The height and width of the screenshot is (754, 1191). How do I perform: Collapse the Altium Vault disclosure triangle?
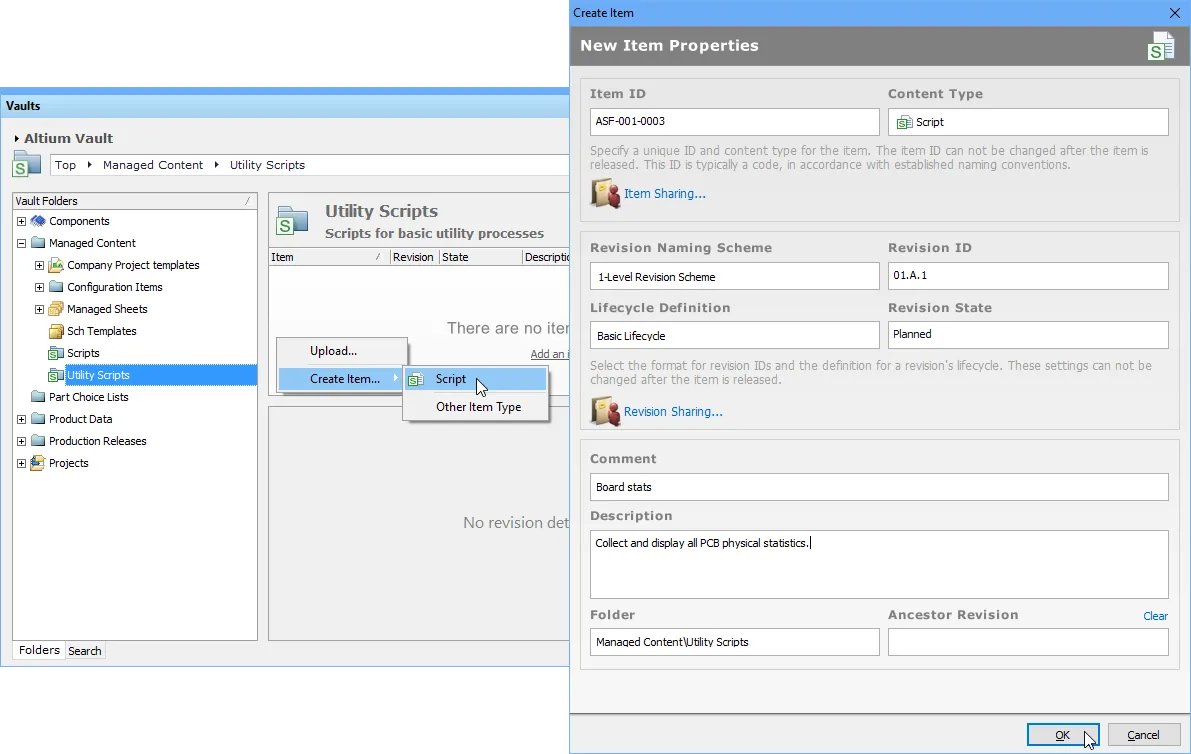click(x=16, y=138)
